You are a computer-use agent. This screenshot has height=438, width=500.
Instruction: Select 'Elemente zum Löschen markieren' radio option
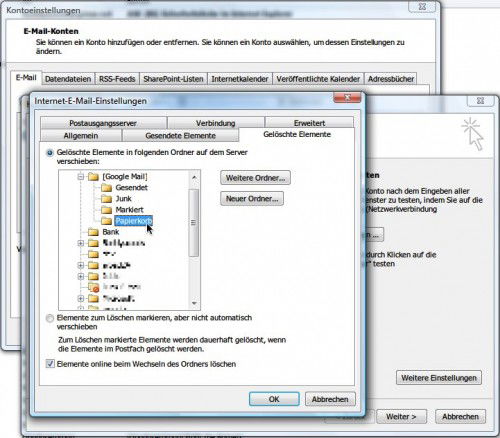pos(50,318)
